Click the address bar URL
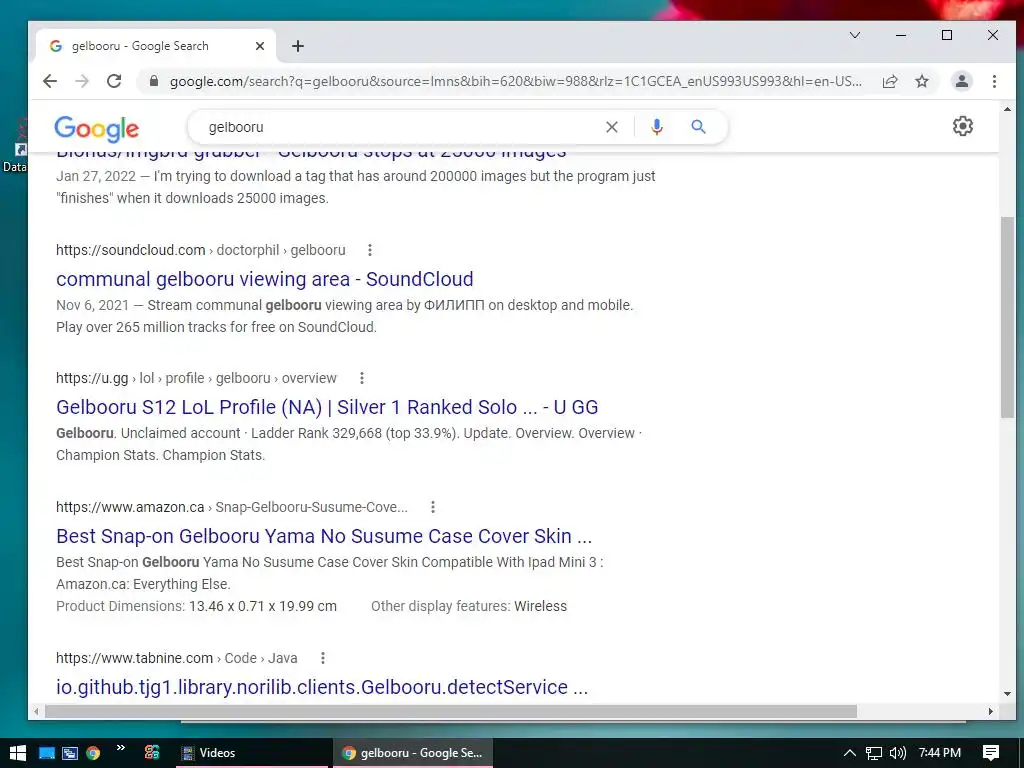1024x768 pixels. [x=515, y=82]
